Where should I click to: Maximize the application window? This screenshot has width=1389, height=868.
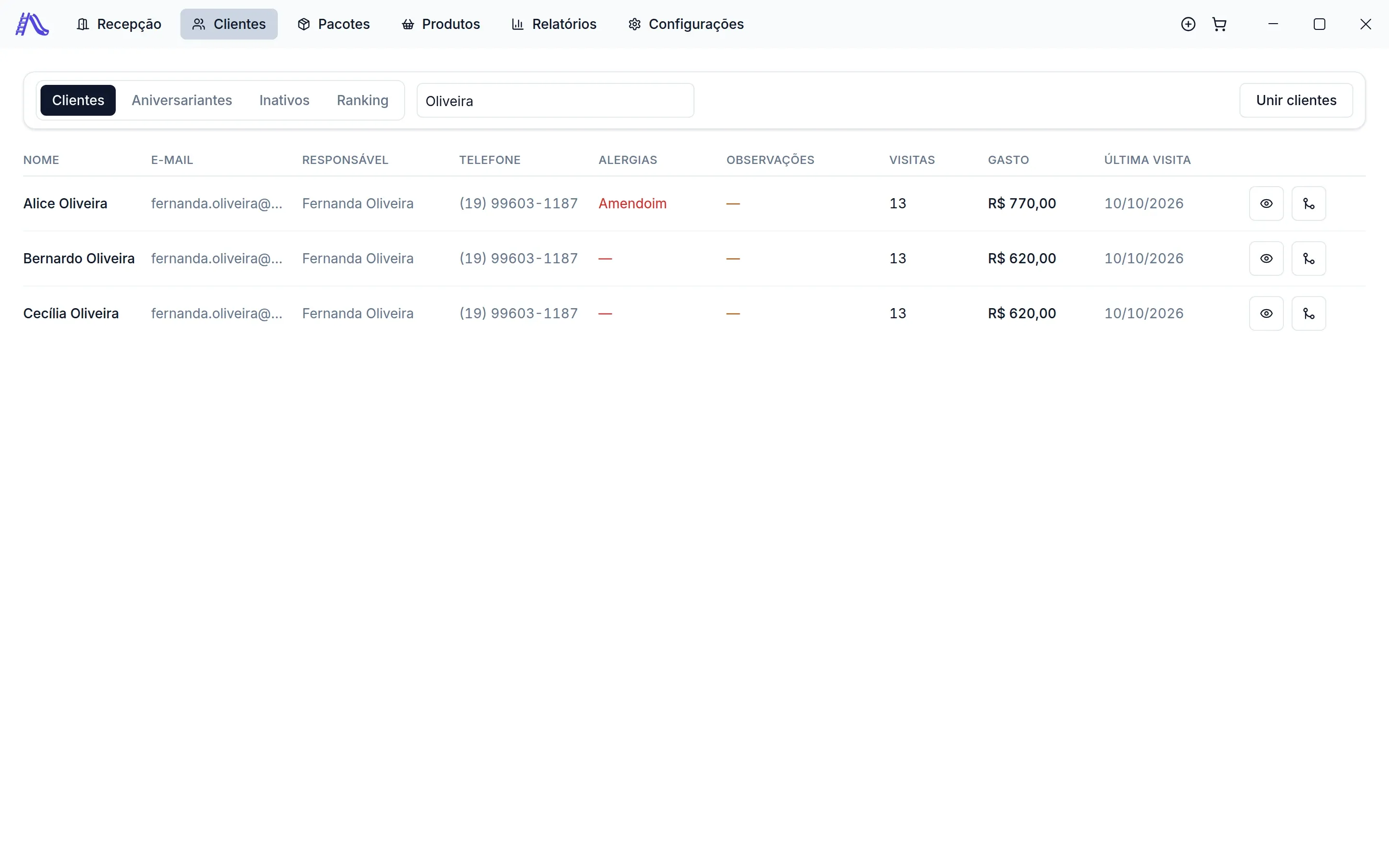[1320, 24]
